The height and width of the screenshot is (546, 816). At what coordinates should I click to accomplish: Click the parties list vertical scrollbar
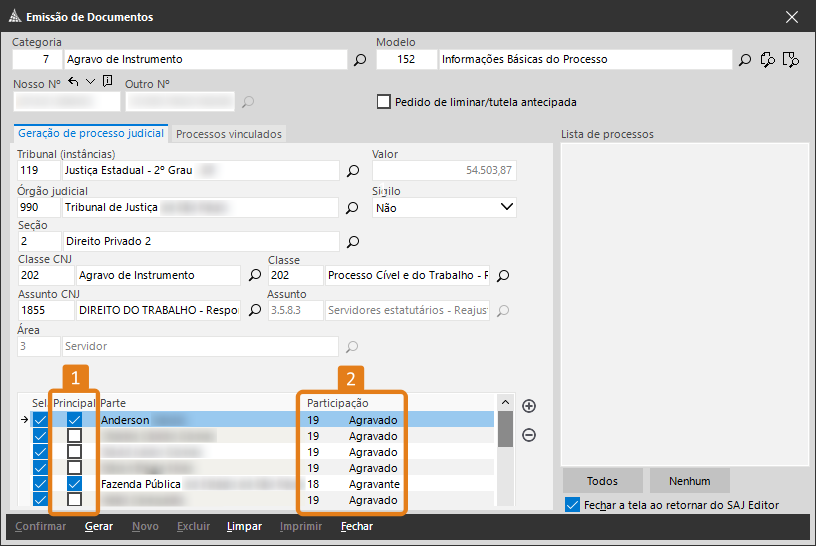pos(506,460)
